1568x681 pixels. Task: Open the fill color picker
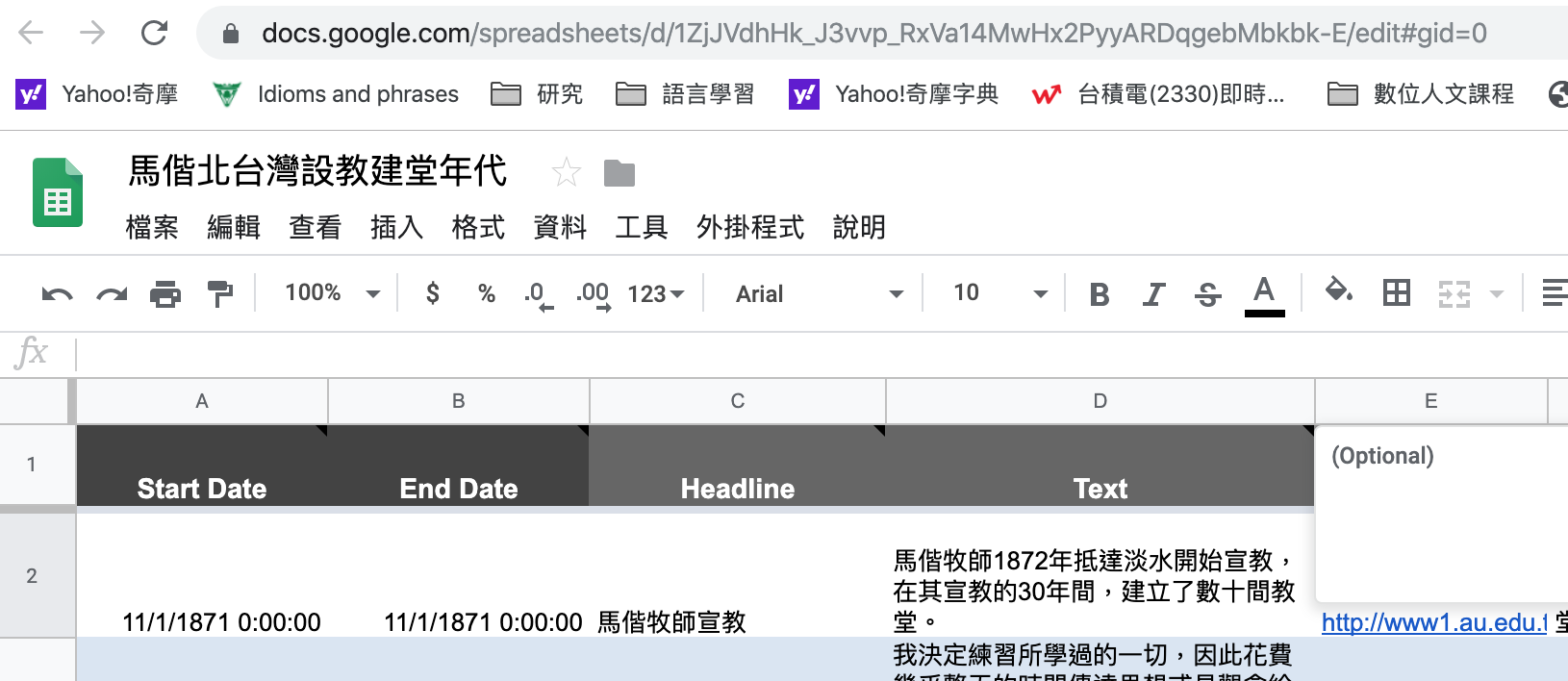tap(1338, 291)
